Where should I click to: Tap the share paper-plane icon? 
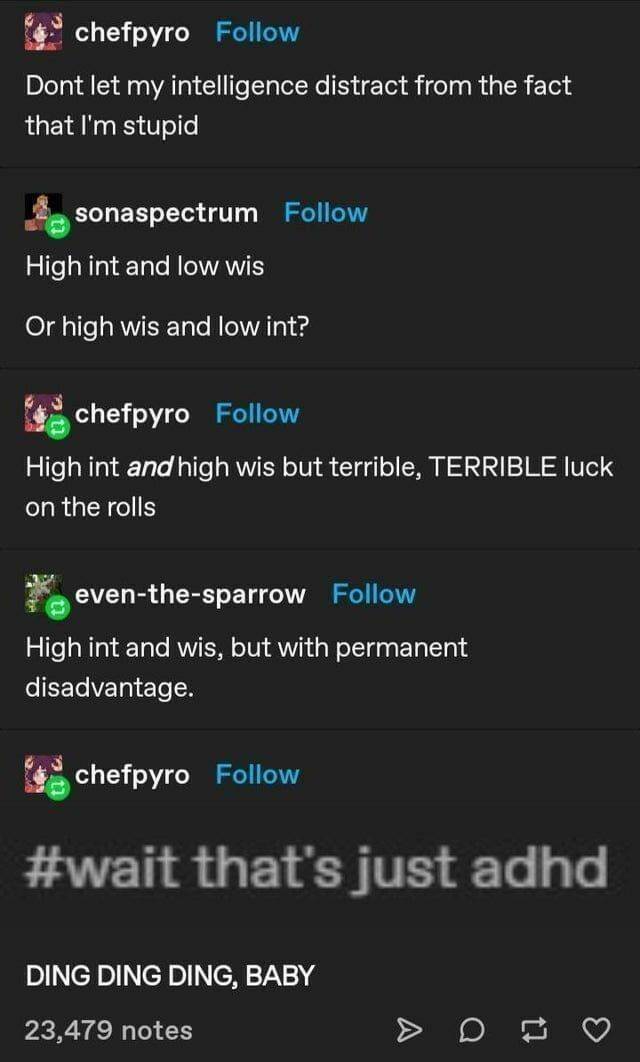408,1029
